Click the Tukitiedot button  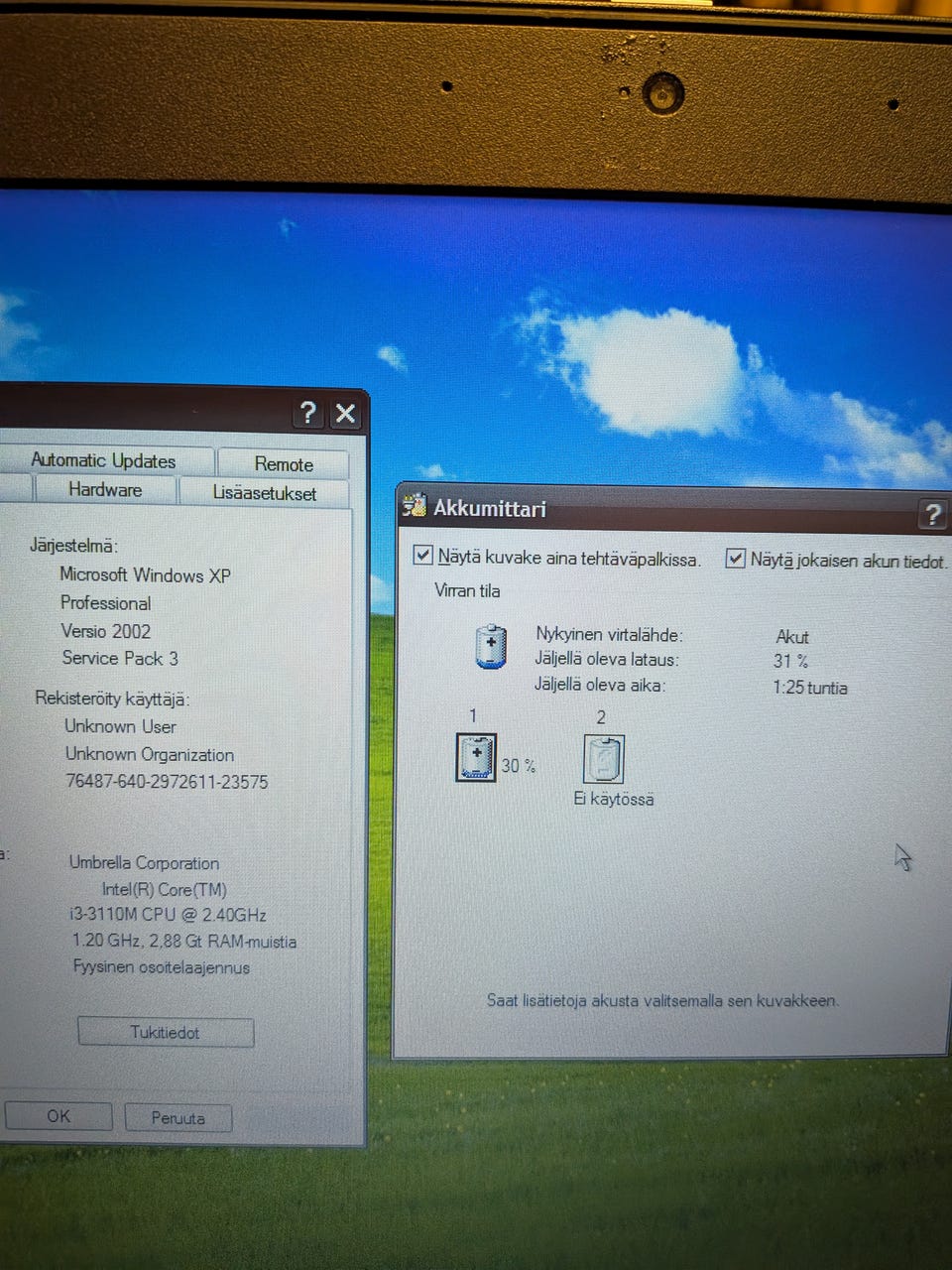pos(166,1032)
